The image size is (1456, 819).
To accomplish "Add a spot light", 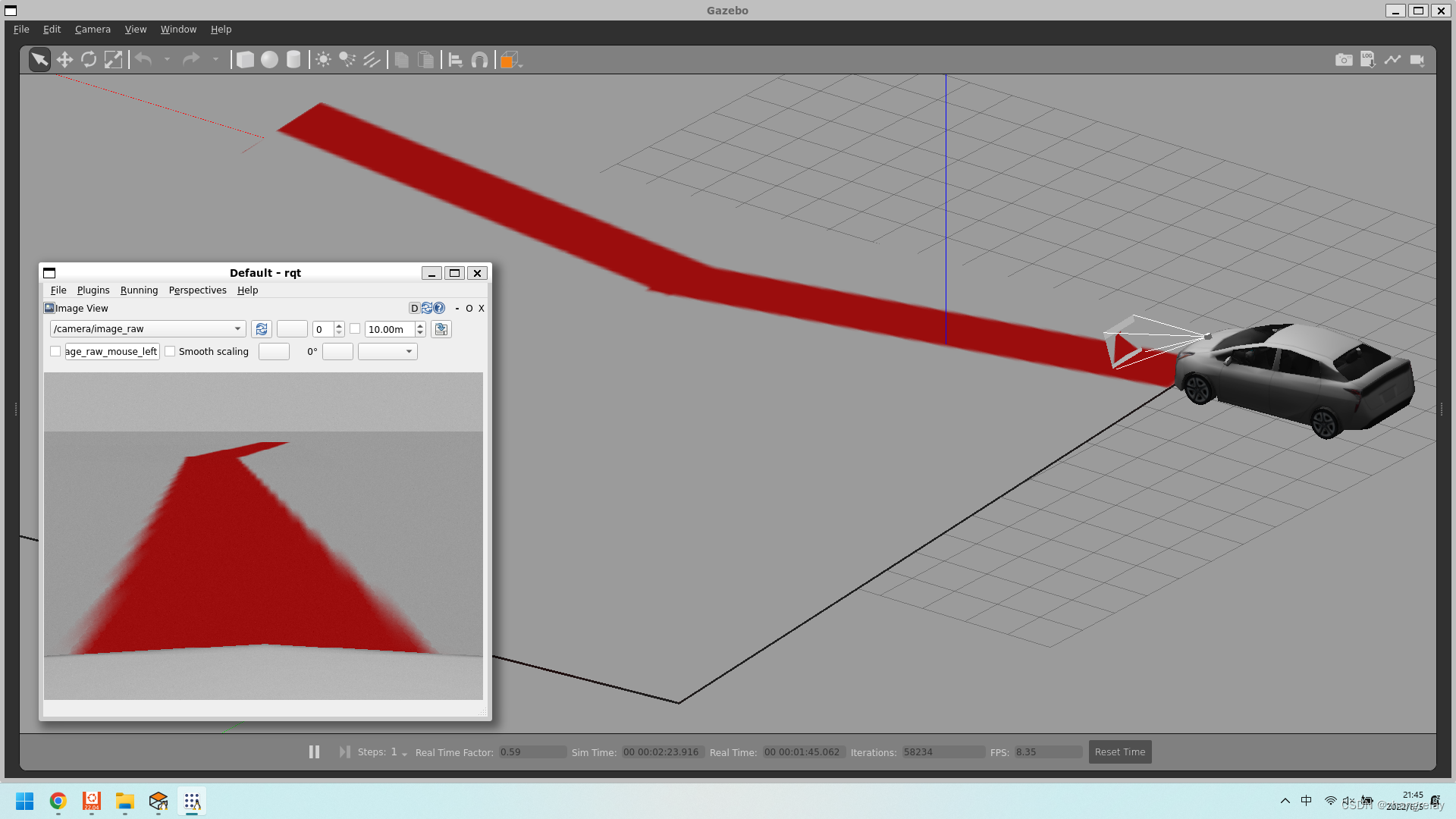I will [x=347, y=60].
